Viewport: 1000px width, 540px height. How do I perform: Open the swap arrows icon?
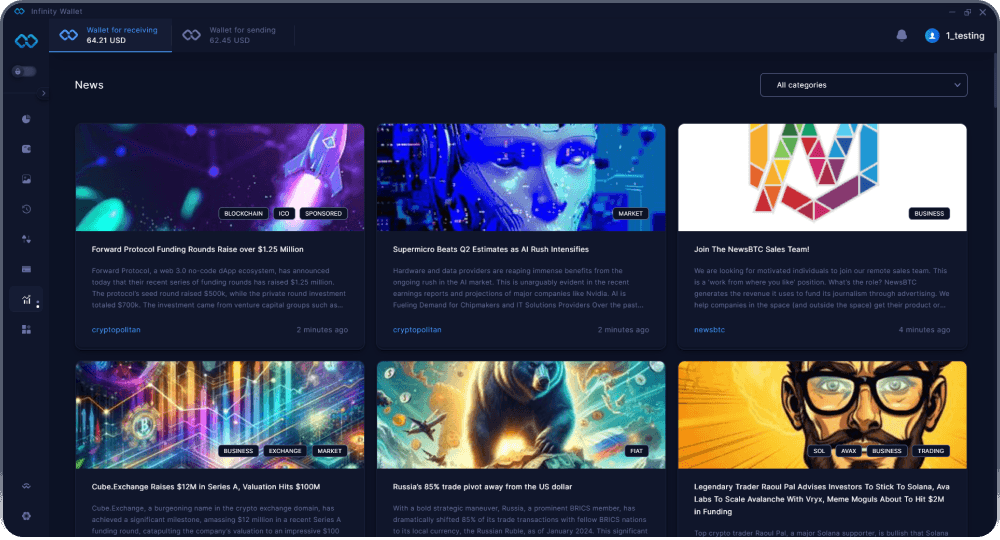click(x=26, y=239)
